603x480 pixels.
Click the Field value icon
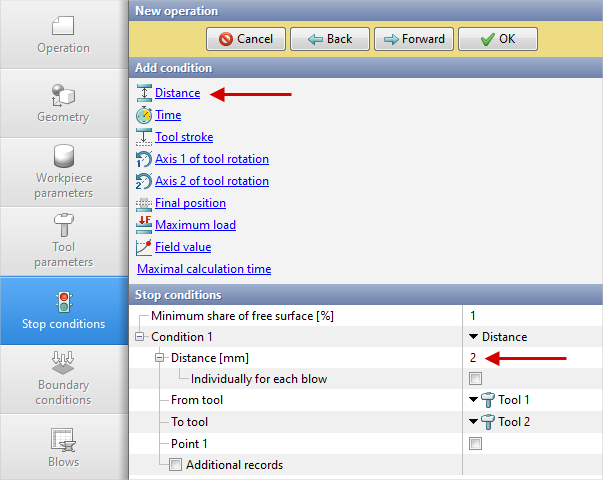pyautogui.click(x=144, y=247)
